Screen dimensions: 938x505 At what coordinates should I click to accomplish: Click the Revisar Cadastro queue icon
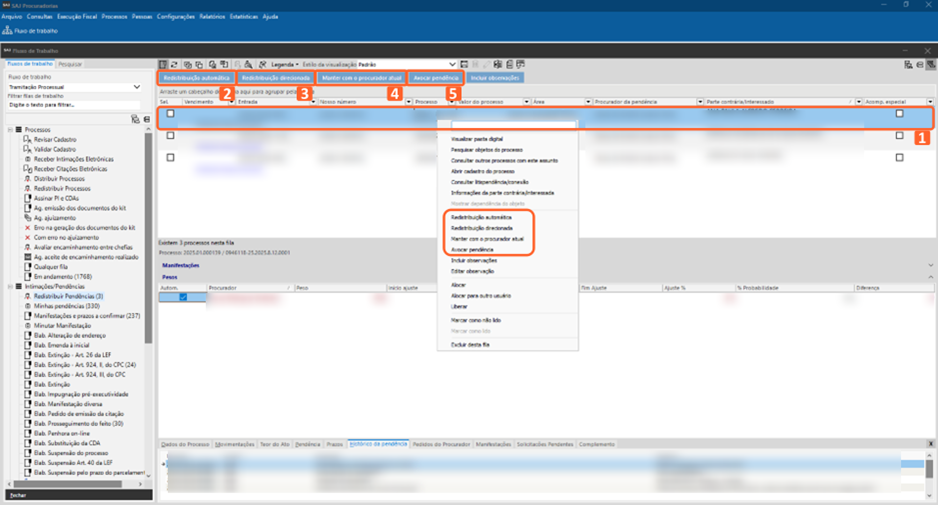pyautogui.click(x=27, y=139)
